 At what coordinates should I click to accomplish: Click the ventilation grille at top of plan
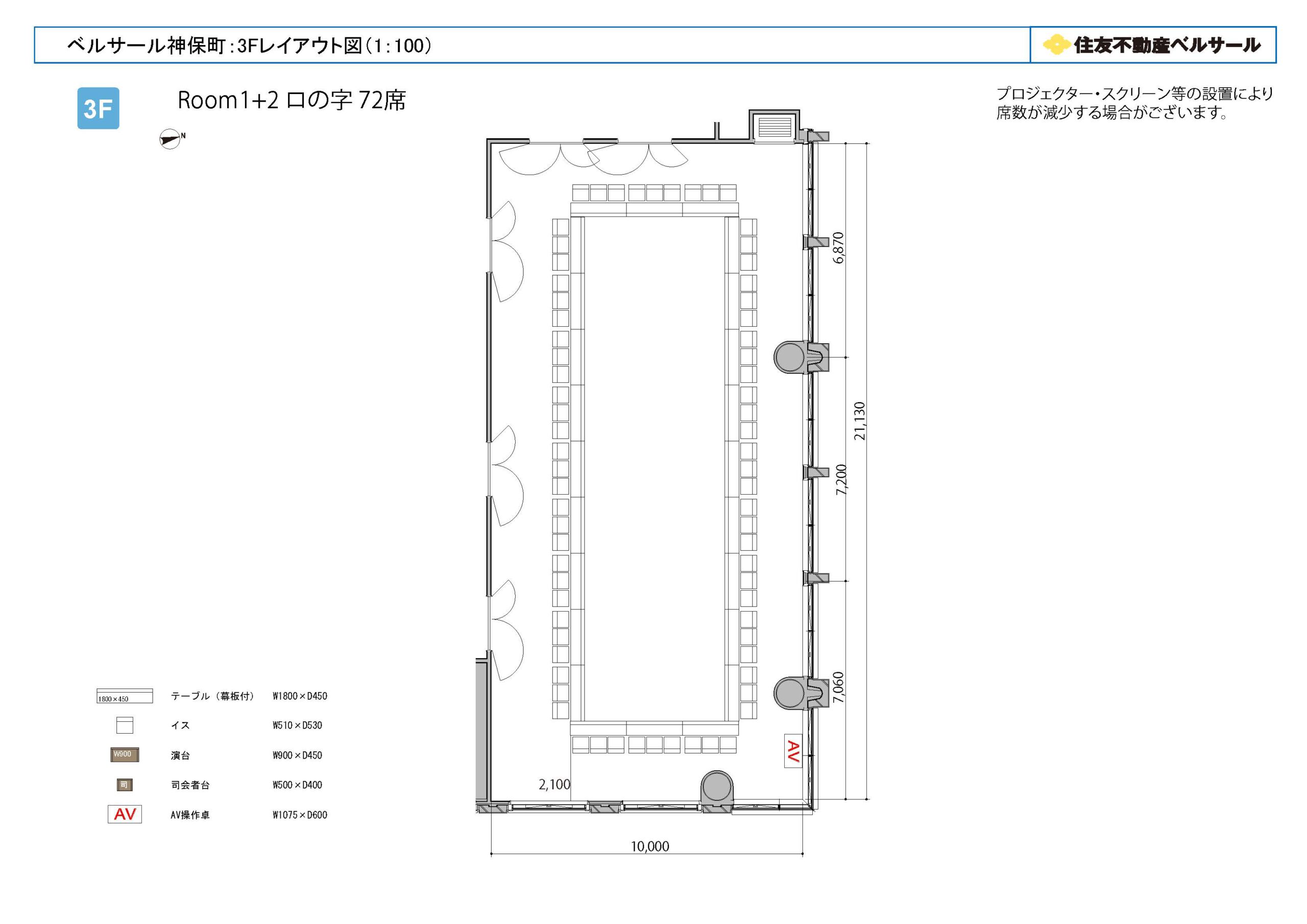click(x=774, y=127)
